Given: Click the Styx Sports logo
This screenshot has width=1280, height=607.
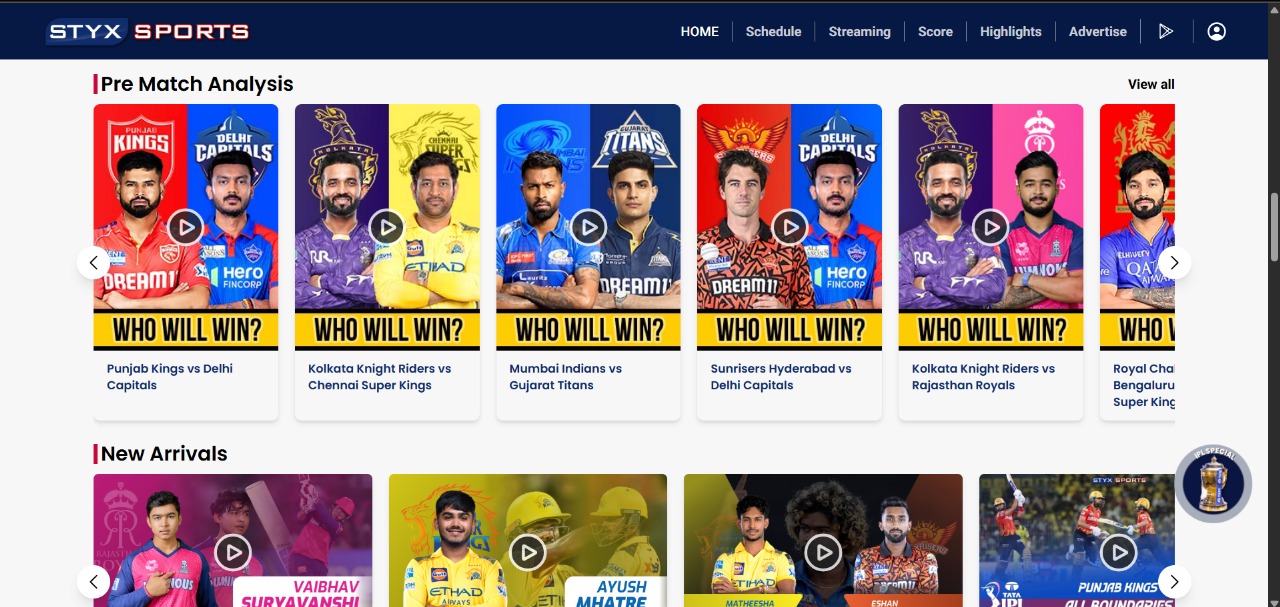Looking at the screenshot, I should [x=147, y=31].
